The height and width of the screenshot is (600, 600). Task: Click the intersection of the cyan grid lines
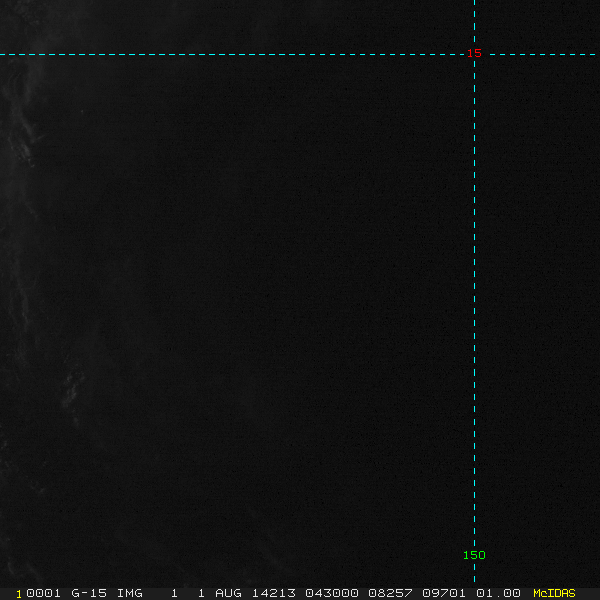click(474, 54)
